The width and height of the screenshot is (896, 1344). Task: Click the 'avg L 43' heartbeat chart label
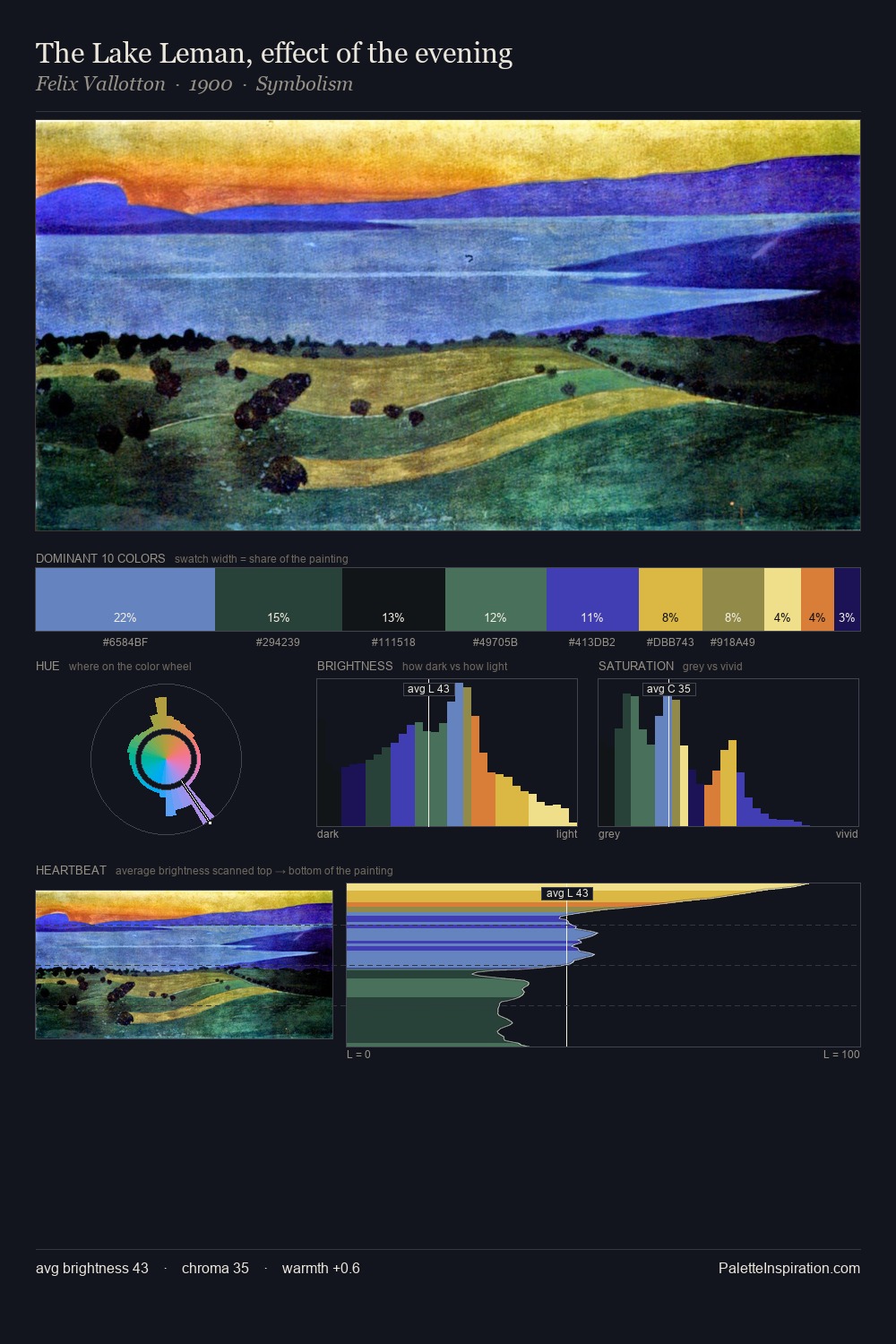coord(567,893)
